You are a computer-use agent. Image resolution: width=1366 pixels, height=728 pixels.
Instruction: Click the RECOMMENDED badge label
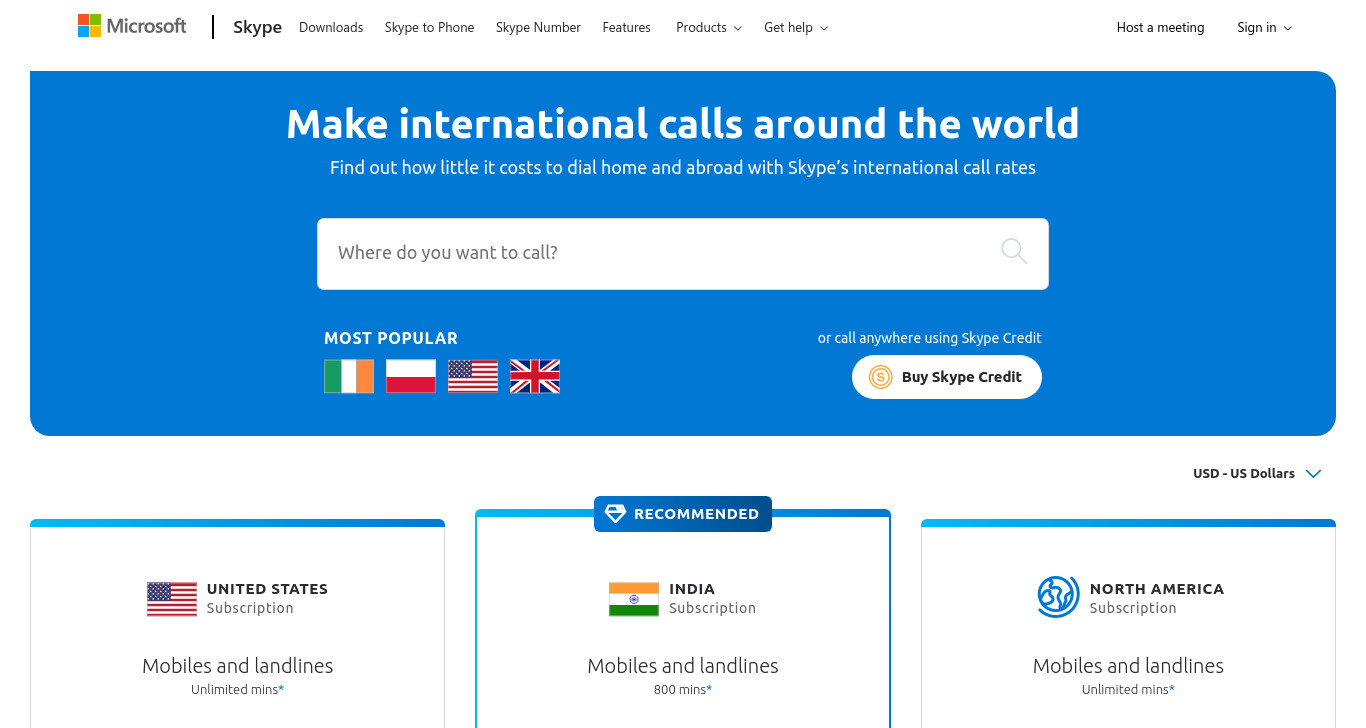696,514
